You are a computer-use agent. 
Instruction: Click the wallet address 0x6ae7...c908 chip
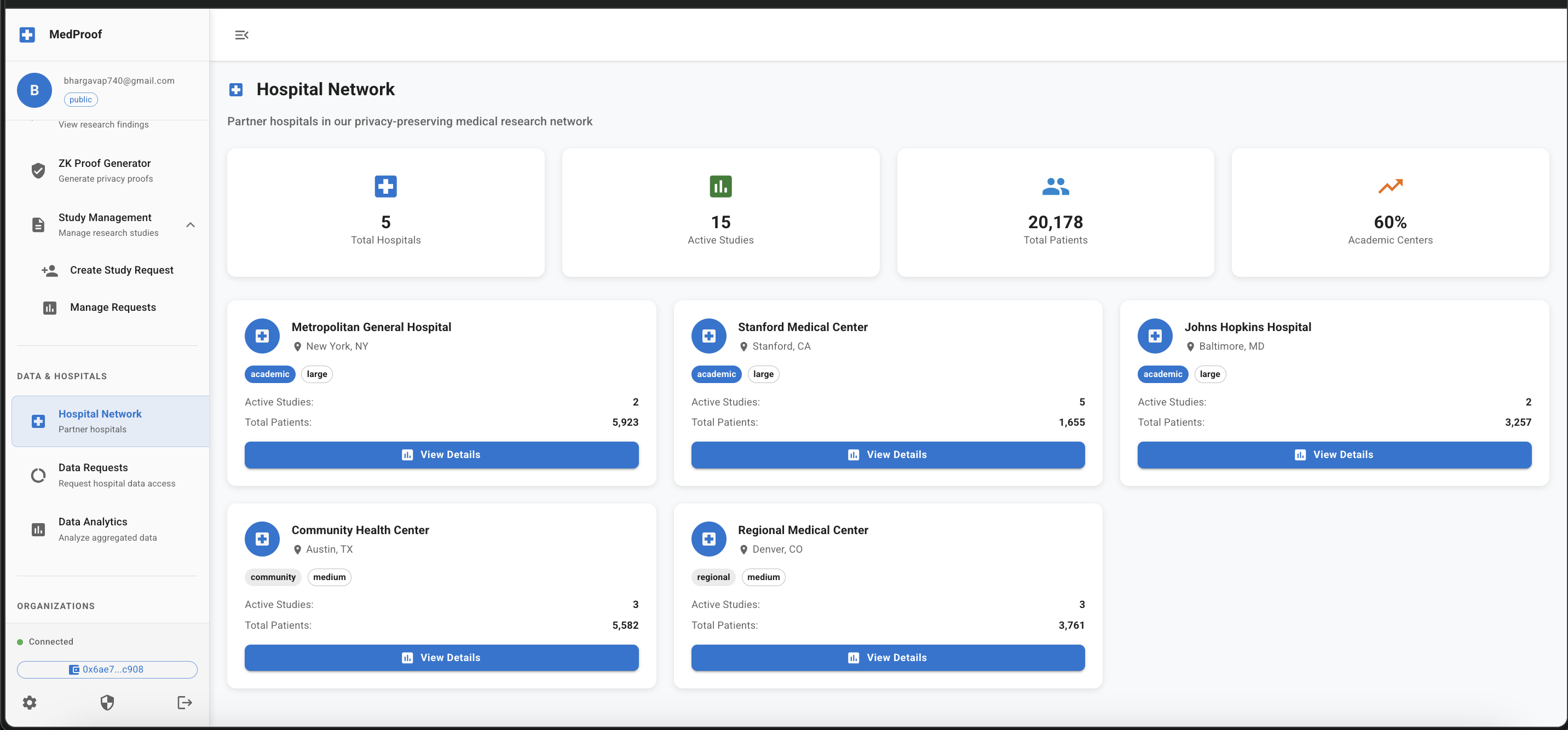click(107, 669)
